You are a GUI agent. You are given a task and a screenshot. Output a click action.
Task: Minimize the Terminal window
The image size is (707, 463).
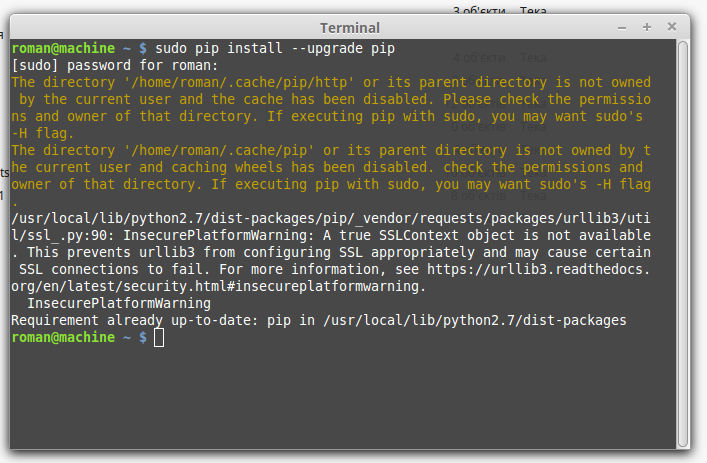623,27
